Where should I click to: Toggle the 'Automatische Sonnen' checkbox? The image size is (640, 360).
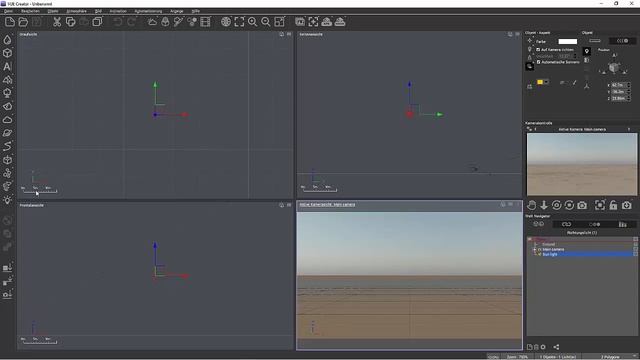point(538,62)
